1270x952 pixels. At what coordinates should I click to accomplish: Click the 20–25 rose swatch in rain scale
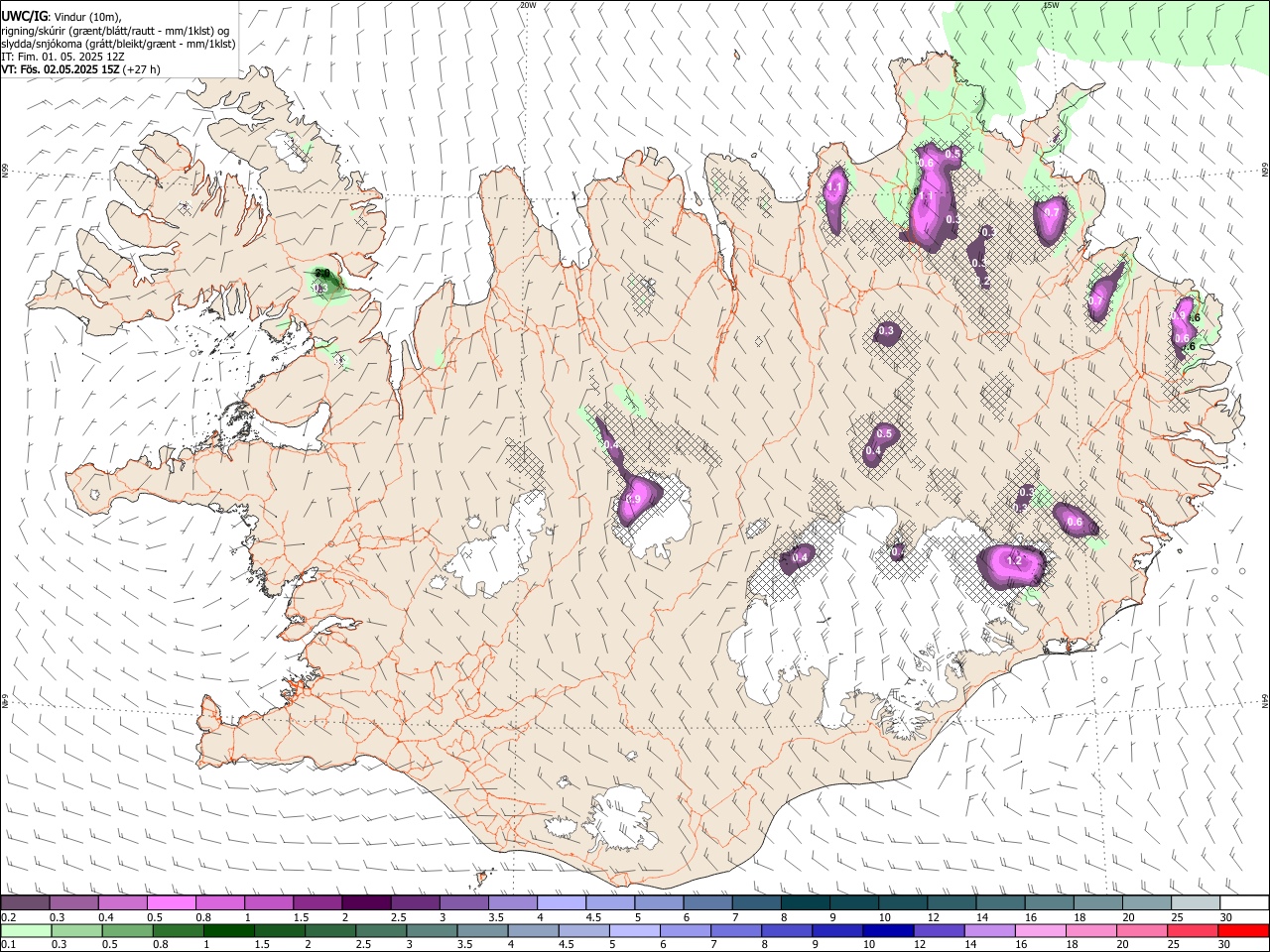click(x=1141, y=930)
